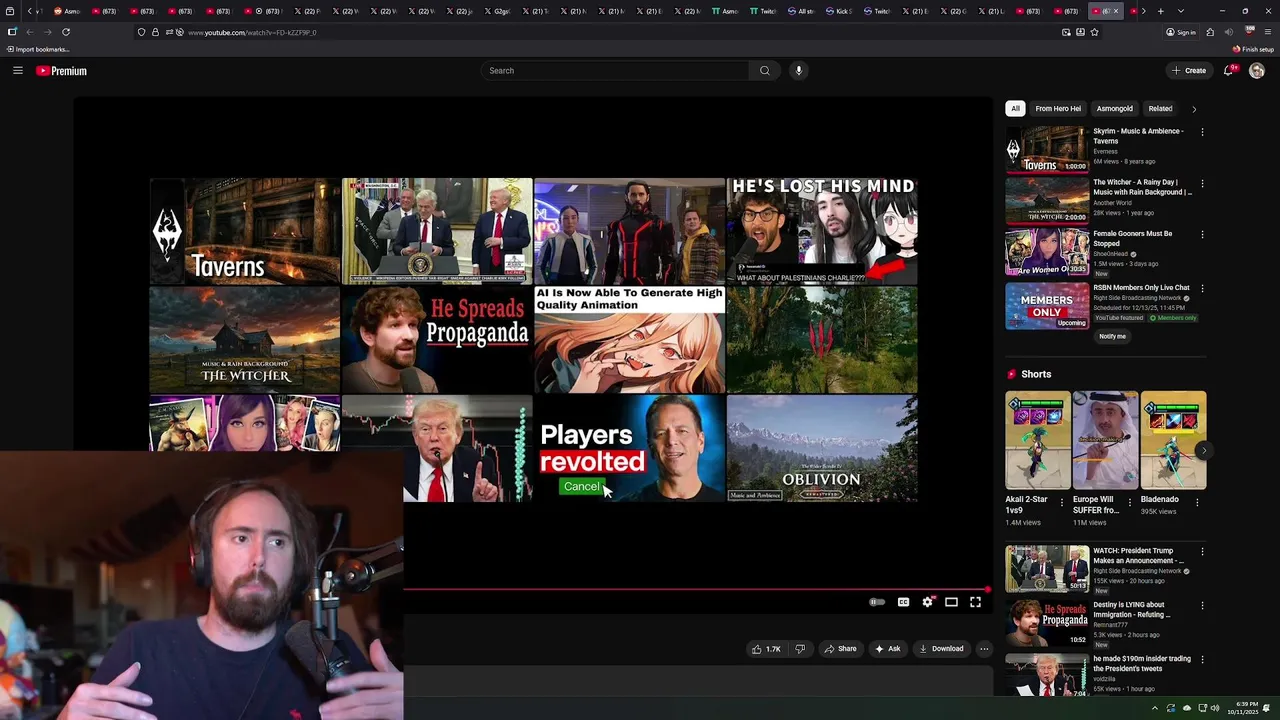Viewport: 1280px width, 720px height.
Task: Go to YouTube Premium home via logo
Action: point(62,71)
